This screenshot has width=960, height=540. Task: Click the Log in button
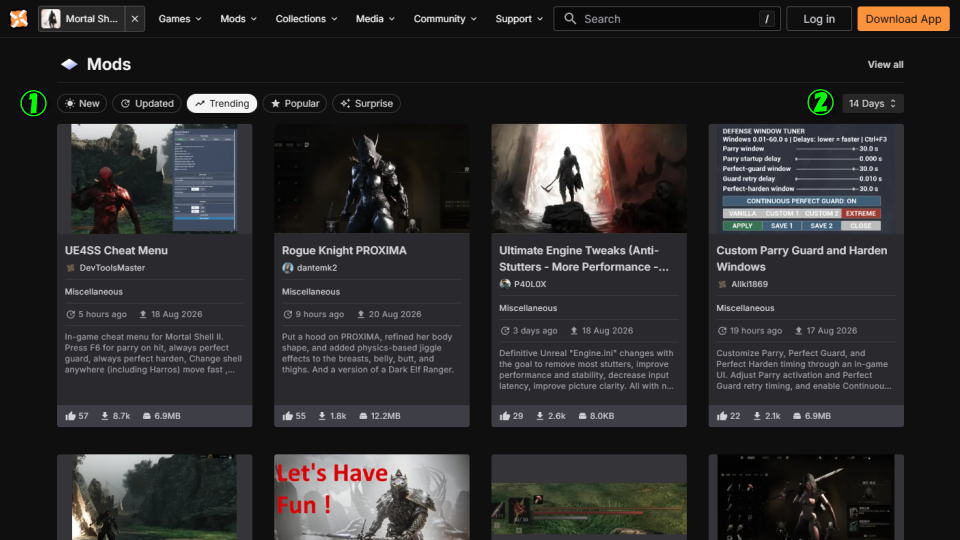819,19
